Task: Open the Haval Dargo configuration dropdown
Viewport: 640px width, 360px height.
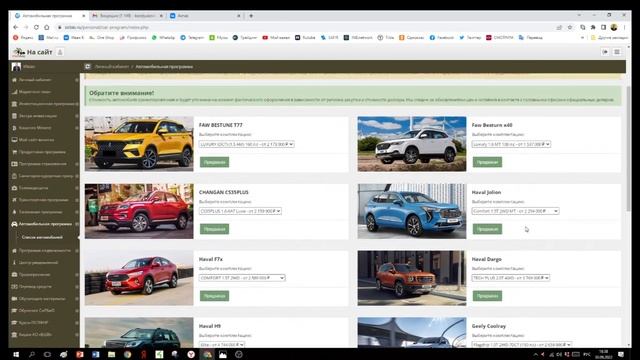Action: (511, 278)
